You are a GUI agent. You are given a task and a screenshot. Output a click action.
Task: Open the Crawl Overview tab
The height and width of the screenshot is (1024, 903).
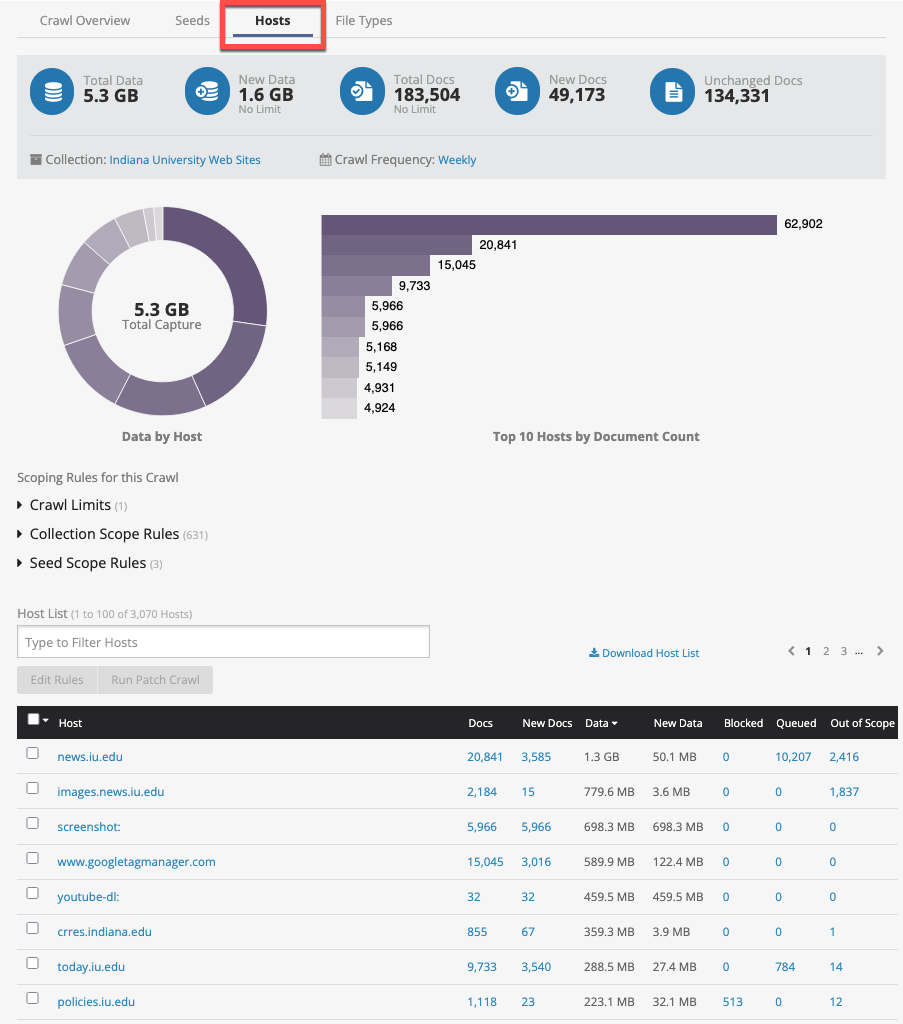click(85, 20)
